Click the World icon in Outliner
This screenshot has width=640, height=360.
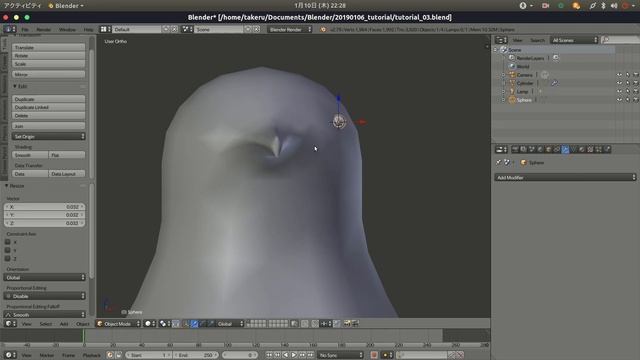[512, 66]
